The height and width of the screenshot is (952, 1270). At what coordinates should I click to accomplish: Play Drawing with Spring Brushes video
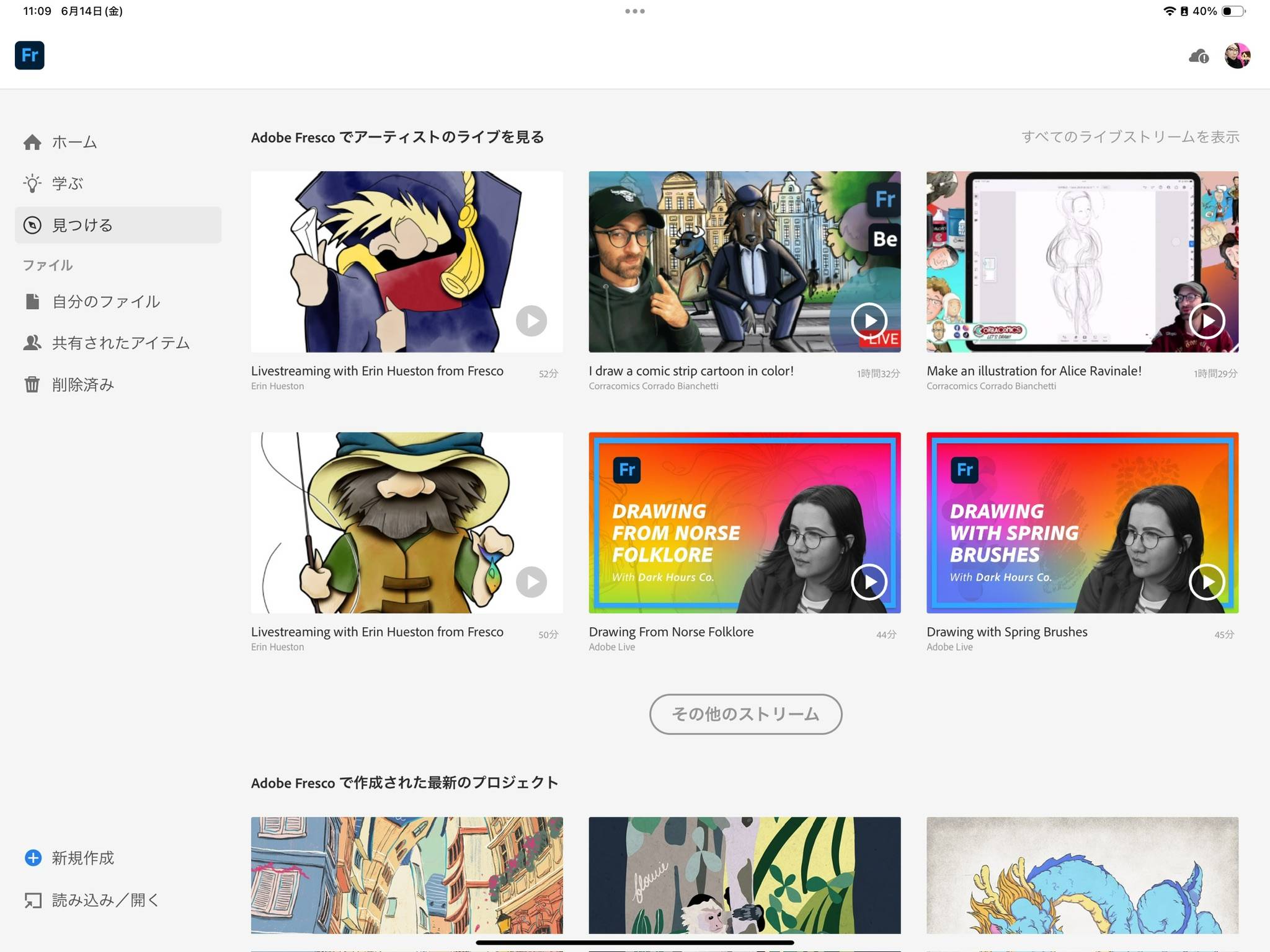(x=1207, y=582)
